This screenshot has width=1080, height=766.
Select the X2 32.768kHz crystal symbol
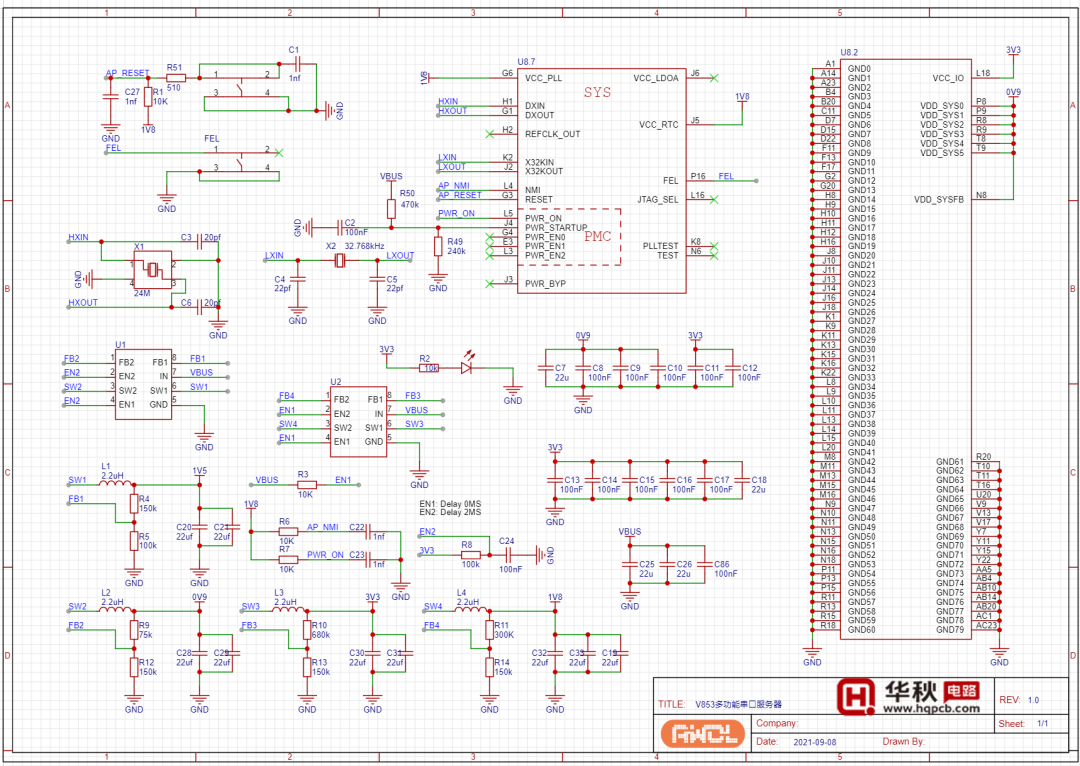pyautogui.click(x=338, y=260)
